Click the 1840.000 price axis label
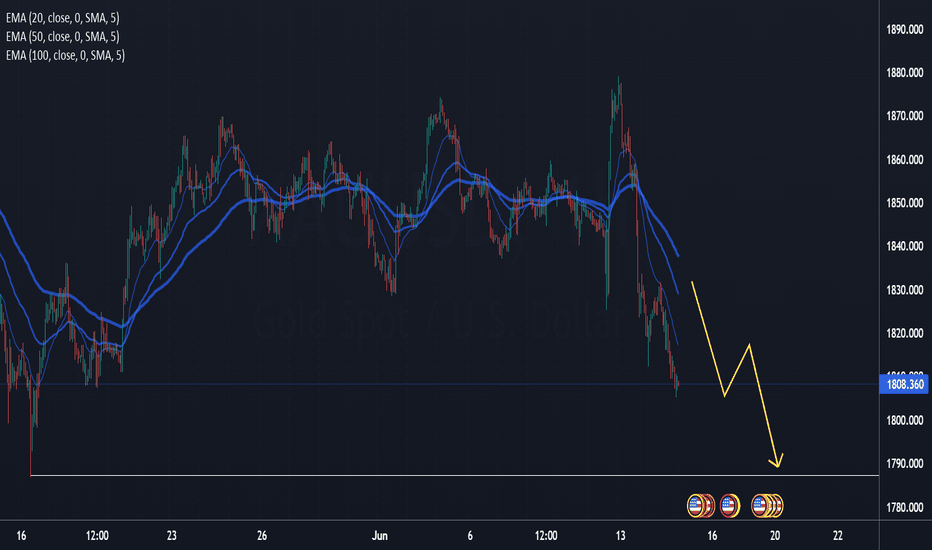The height and width of the screenshot is (550, 932). [x=905, y=246]
